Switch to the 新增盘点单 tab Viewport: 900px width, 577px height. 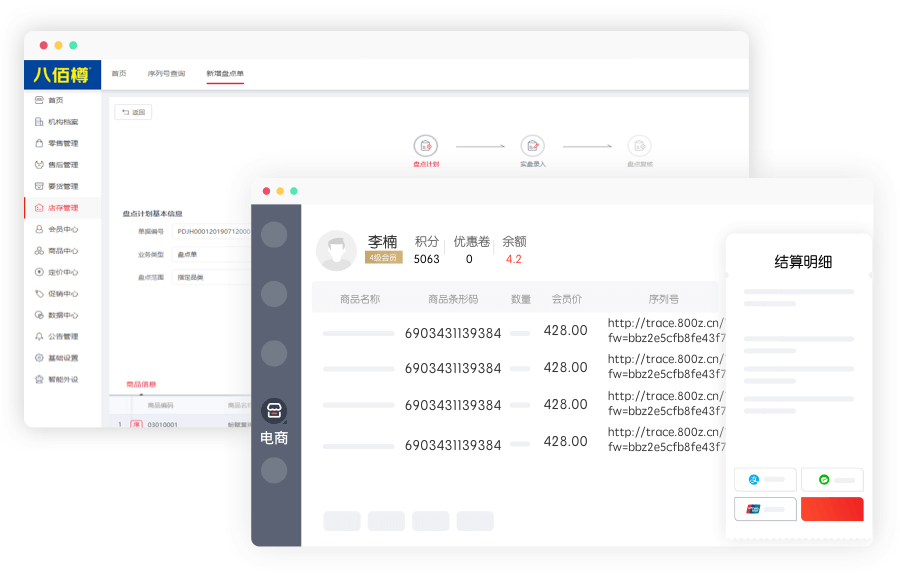click(x=225, y=74)
